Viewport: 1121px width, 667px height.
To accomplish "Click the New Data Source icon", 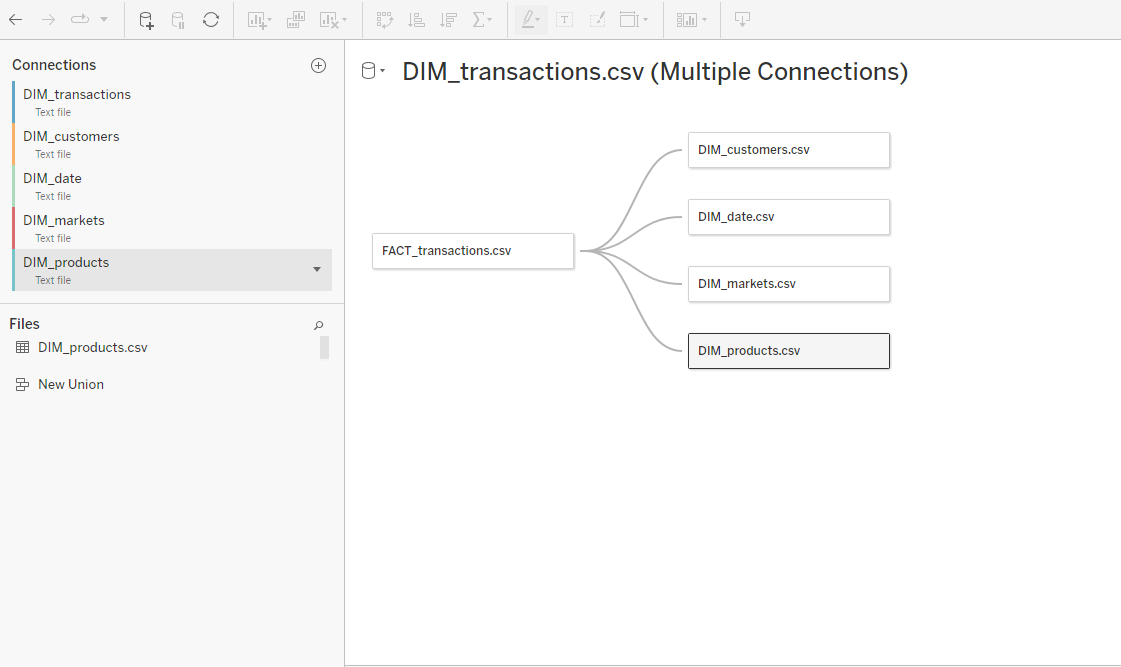I will coord(146,19).
